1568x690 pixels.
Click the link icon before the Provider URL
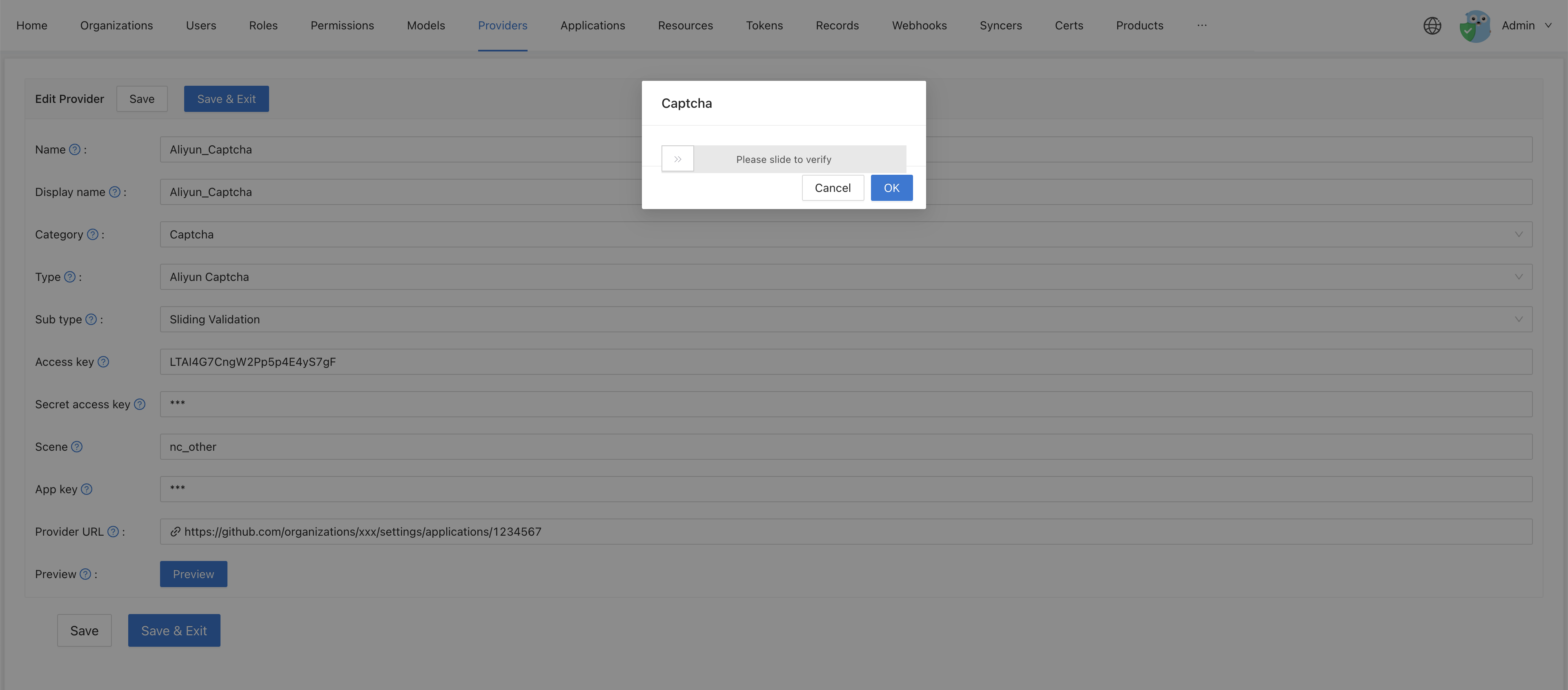(x=175, y=531)
